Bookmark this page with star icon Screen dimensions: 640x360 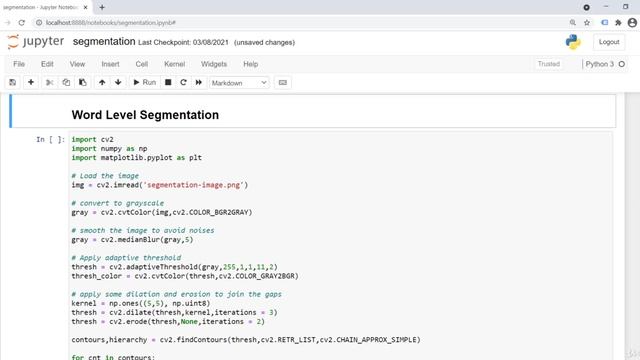click(587, 23)
